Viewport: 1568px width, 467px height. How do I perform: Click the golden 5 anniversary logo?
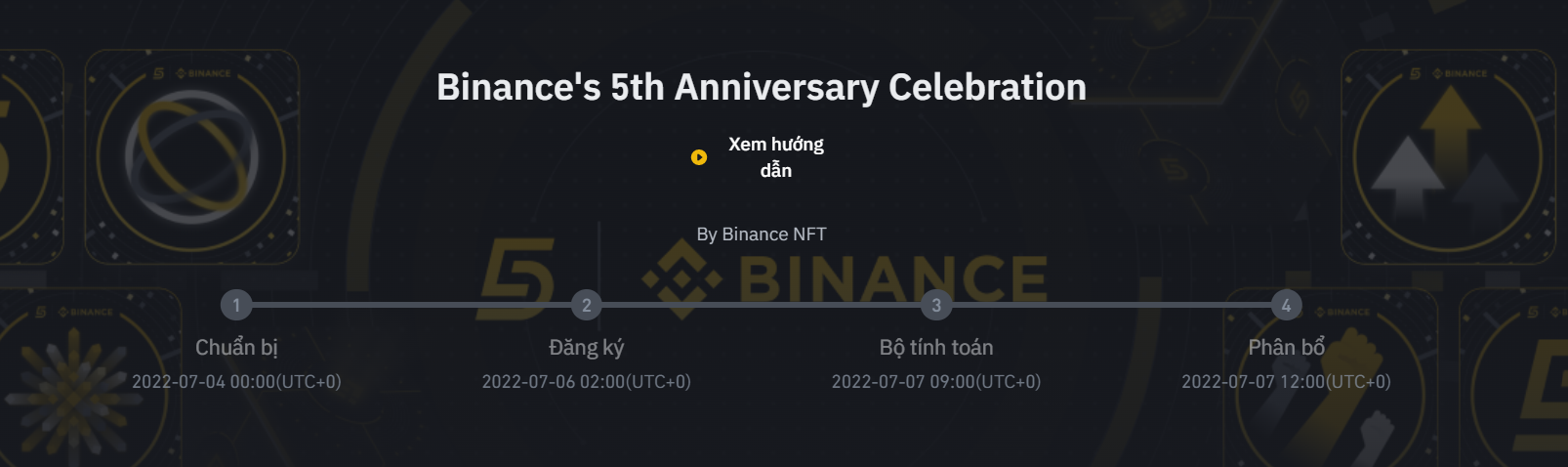[x=517, y=278]
